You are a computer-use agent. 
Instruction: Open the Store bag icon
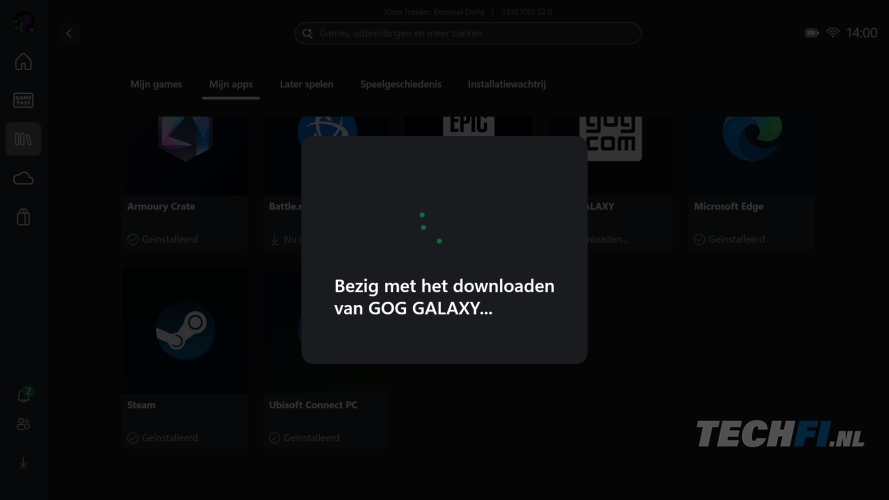23,217
